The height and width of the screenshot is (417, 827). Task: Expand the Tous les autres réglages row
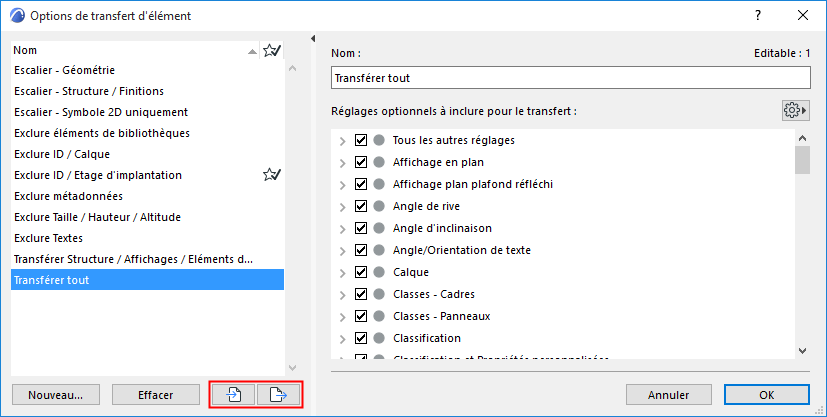coord(343,140)
